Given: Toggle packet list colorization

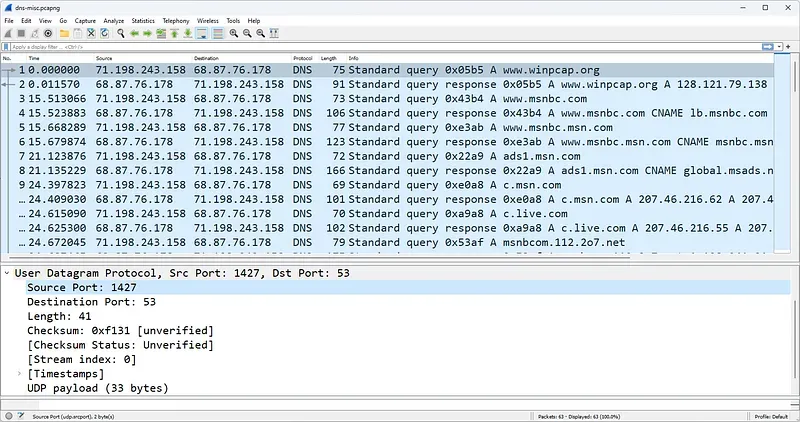Looking at the screenshot, I should coord(218,33).
